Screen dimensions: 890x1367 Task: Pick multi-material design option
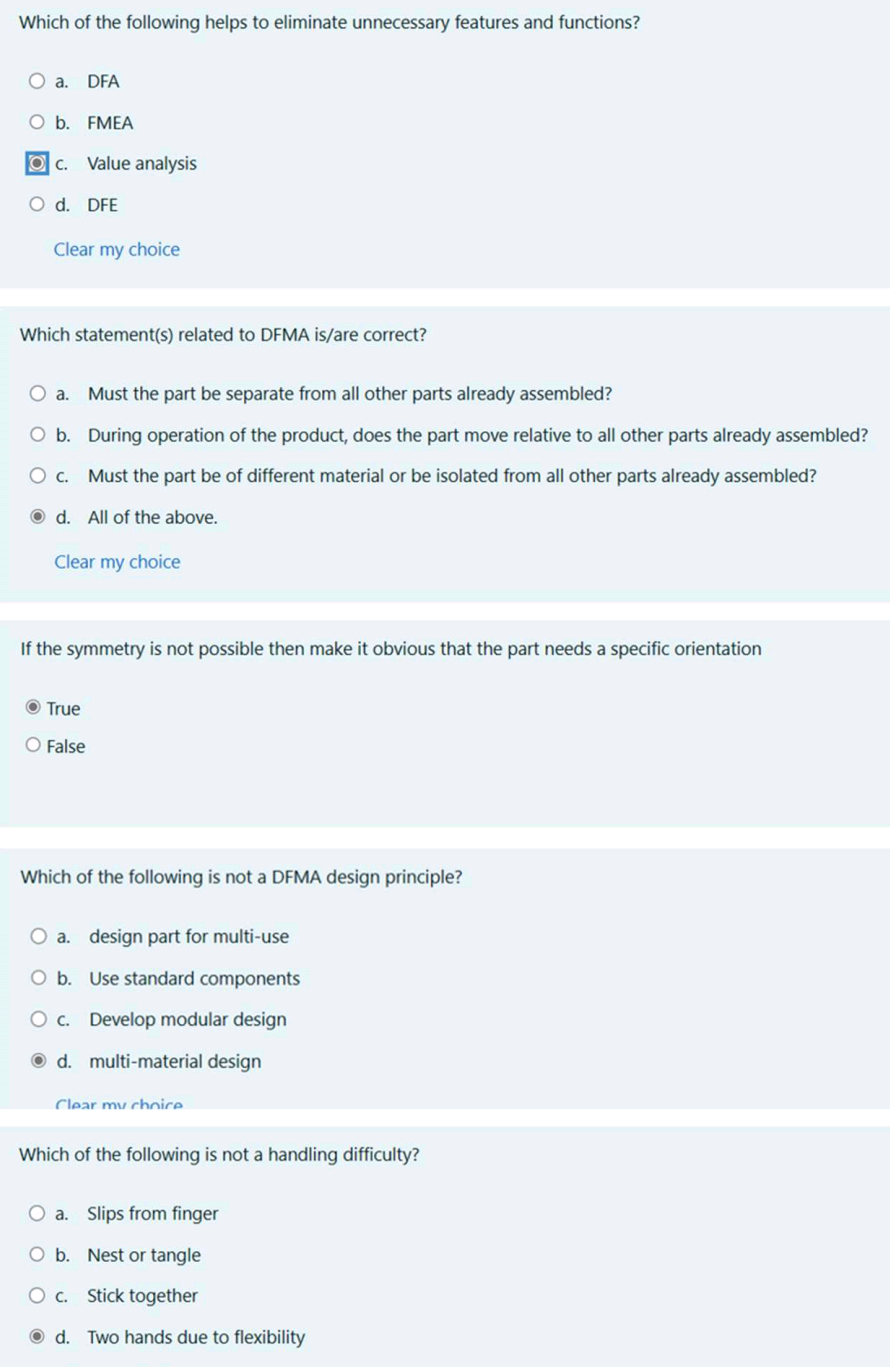pos(37,1060)
